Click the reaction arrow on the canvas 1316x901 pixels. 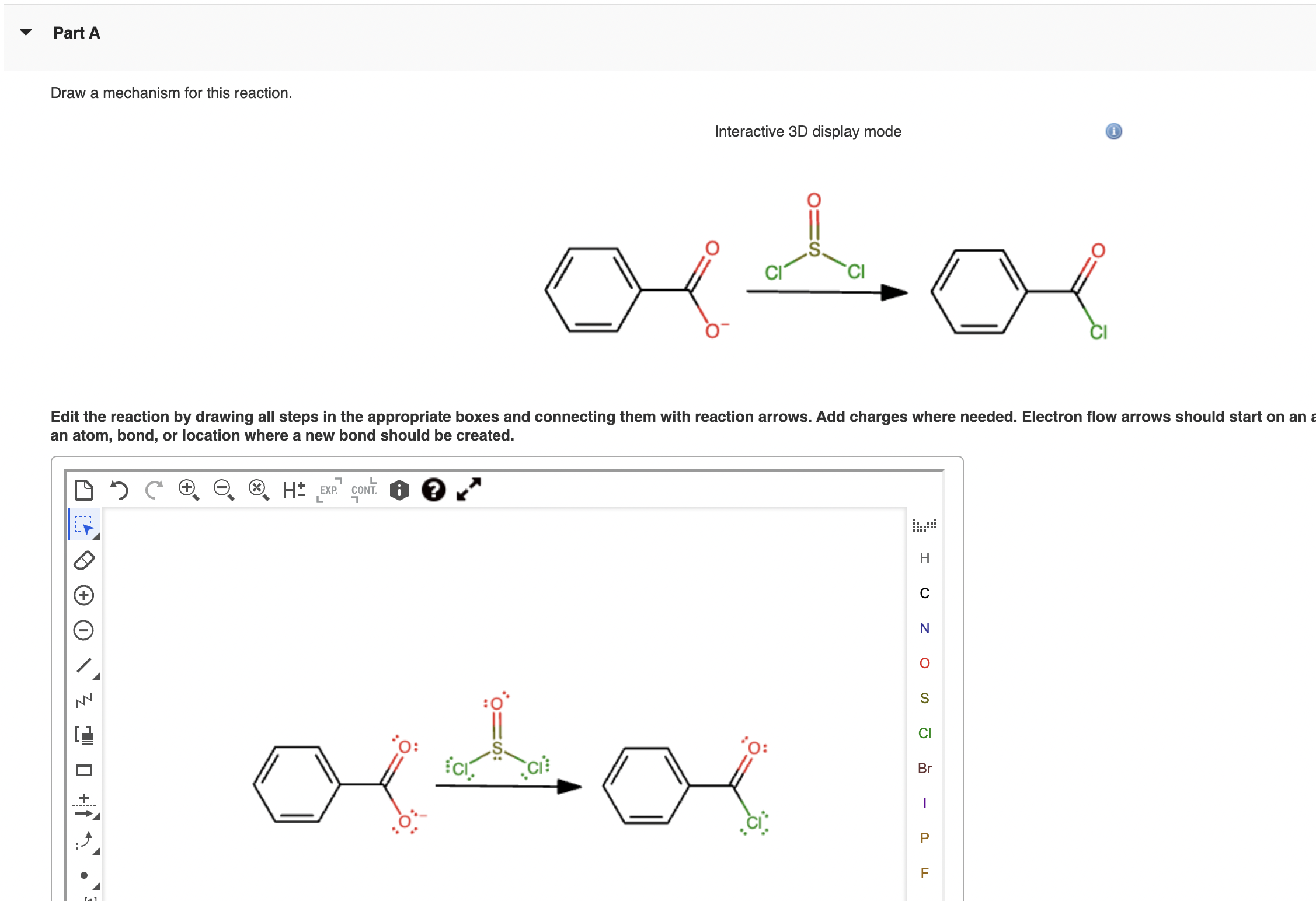pos(508,787)
